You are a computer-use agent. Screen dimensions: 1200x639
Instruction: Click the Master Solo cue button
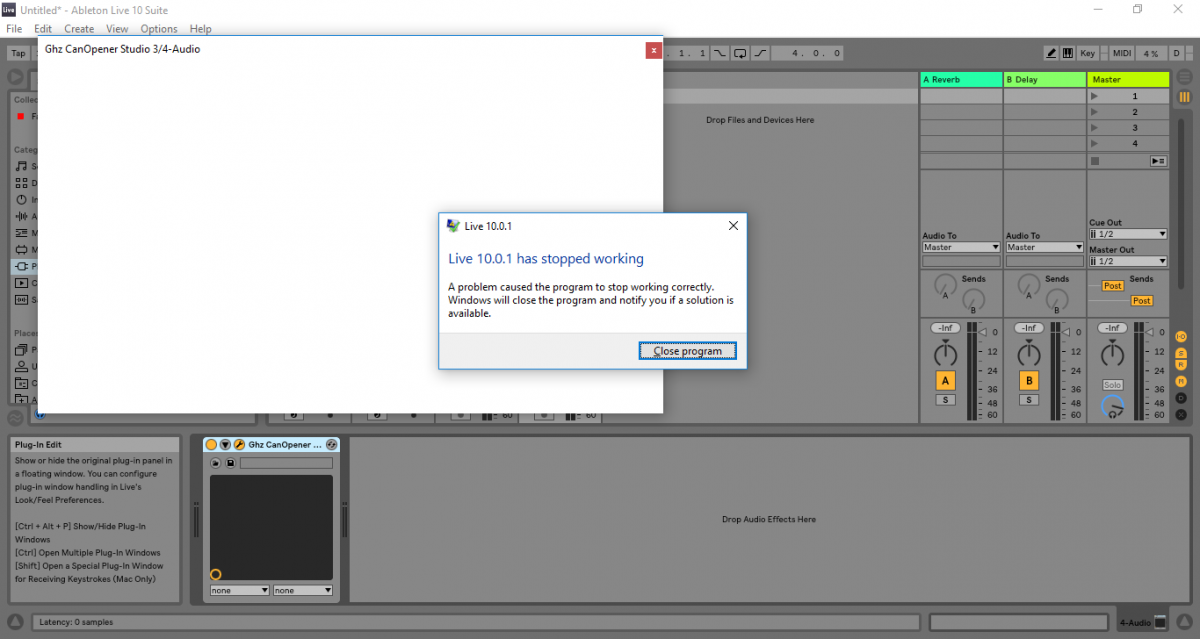pos(1113,385)
